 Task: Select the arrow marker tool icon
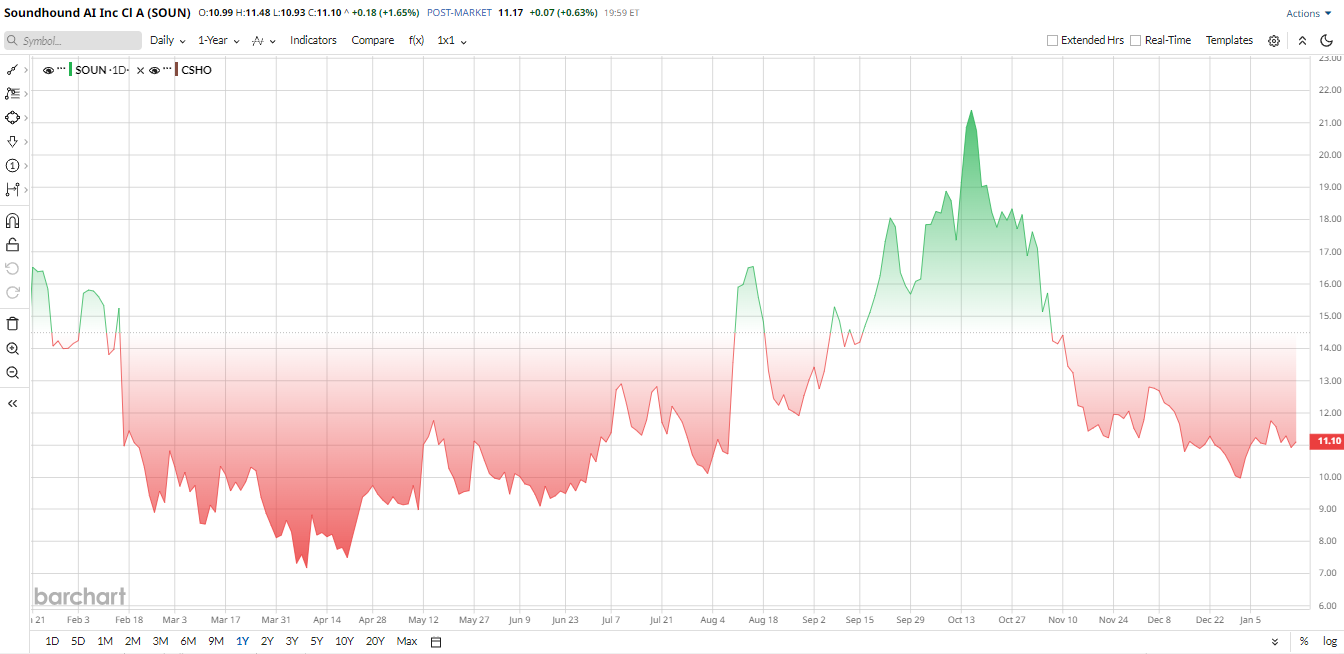pos(12,141)
